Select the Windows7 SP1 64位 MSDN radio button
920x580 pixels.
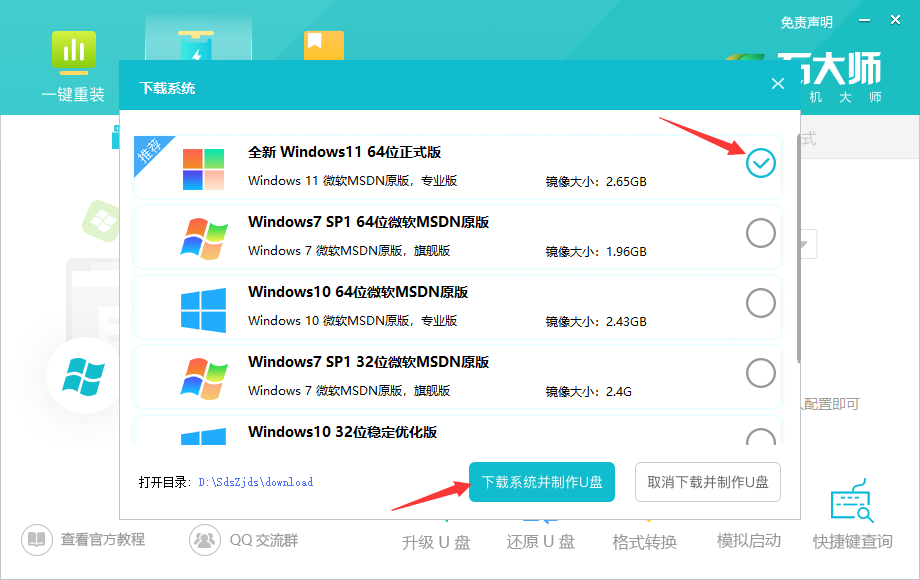761,232
